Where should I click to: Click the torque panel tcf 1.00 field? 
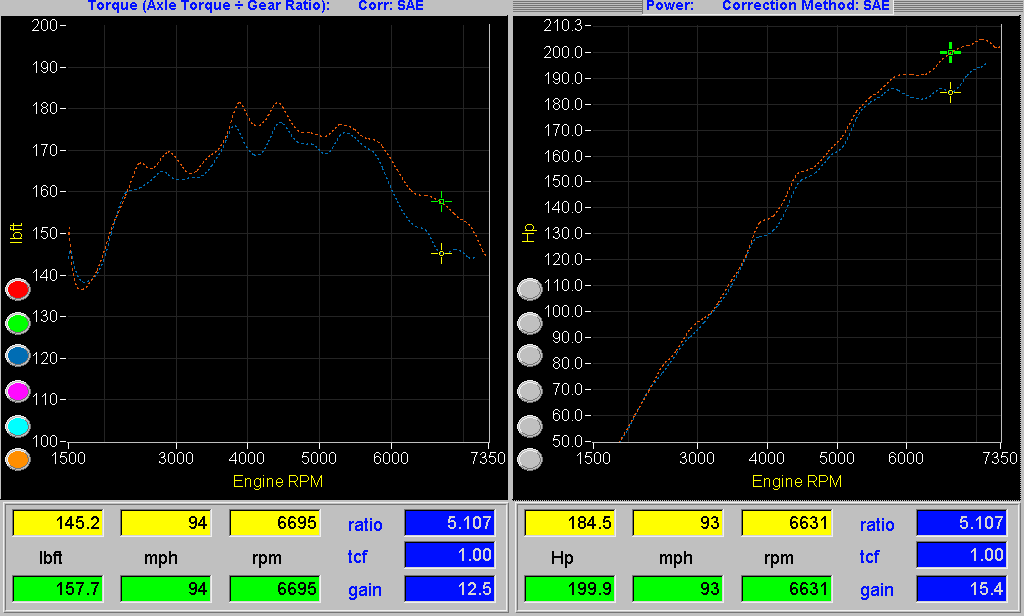[449, 555]
